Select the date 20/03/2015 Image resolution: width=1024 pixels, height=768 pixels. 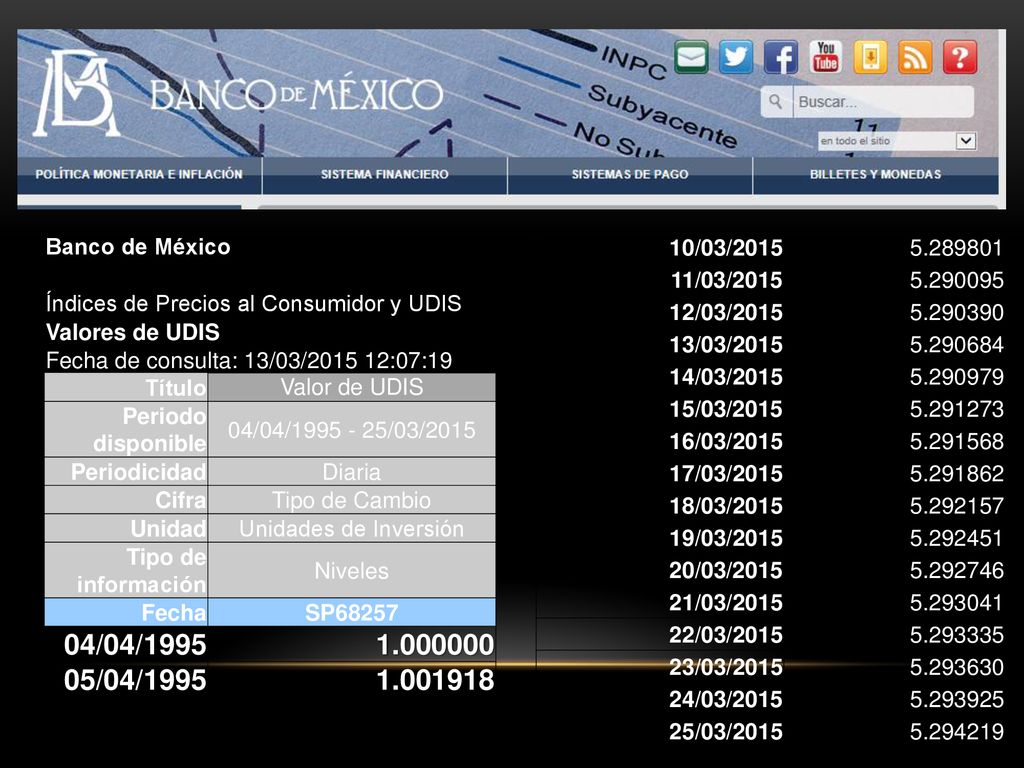[726, 570]
